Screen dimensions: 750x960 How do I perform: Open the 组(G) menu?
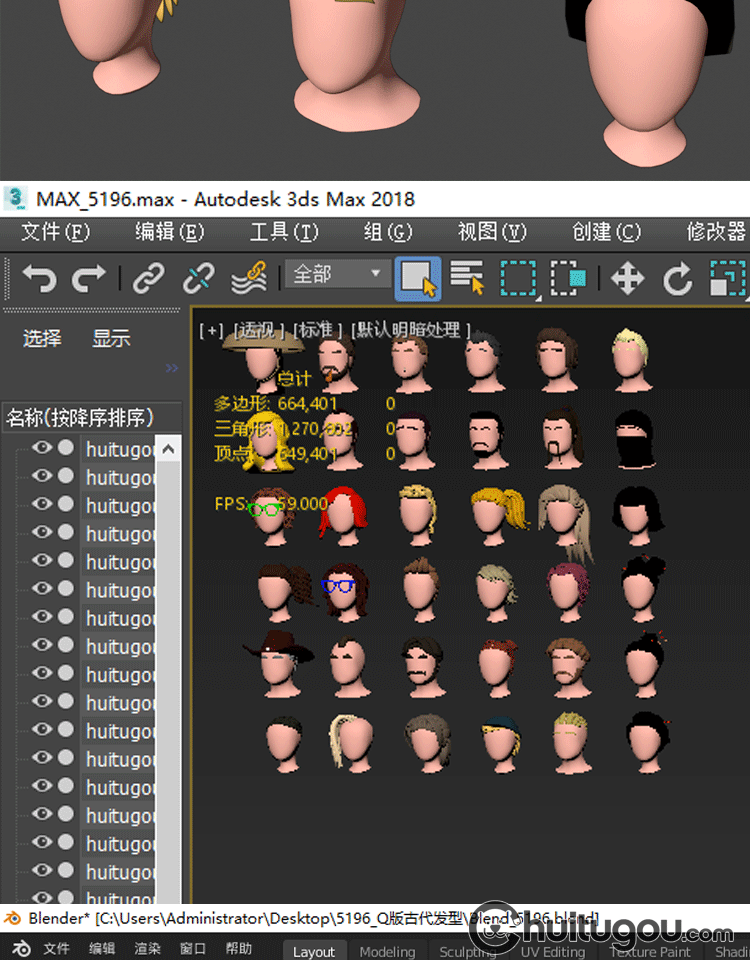tap(388, 232)
